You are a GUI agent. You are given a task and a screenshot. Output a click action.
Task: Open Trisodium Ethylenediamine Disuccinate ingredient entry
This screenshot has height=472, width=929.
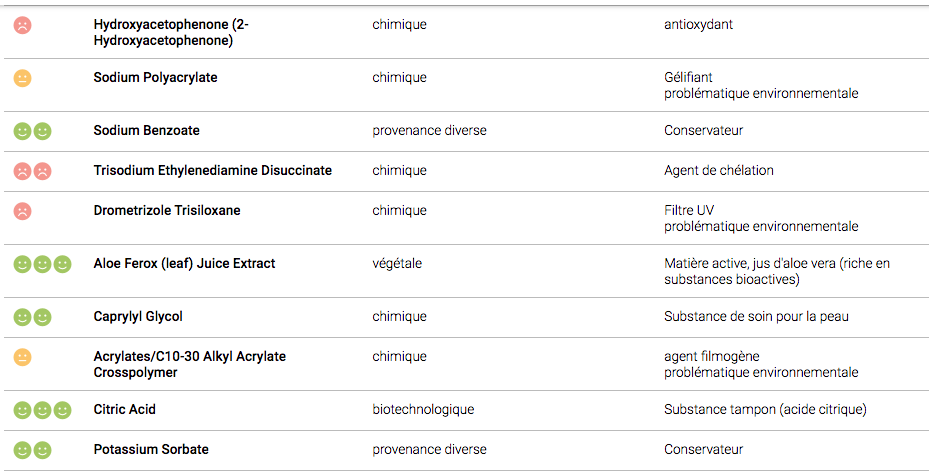click(212, 171)
